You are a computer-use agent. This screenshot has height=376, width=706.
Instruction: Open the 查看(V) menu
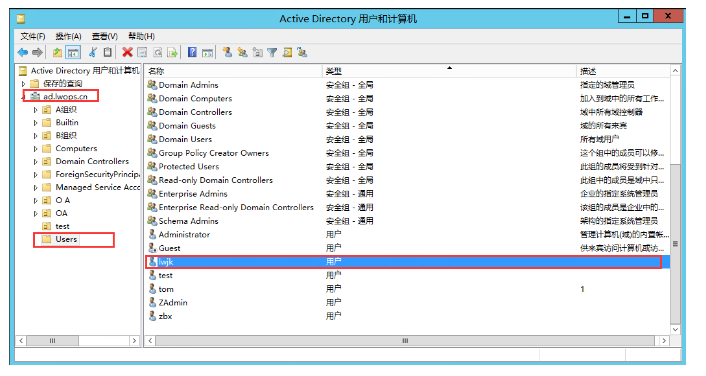point(104,36)
